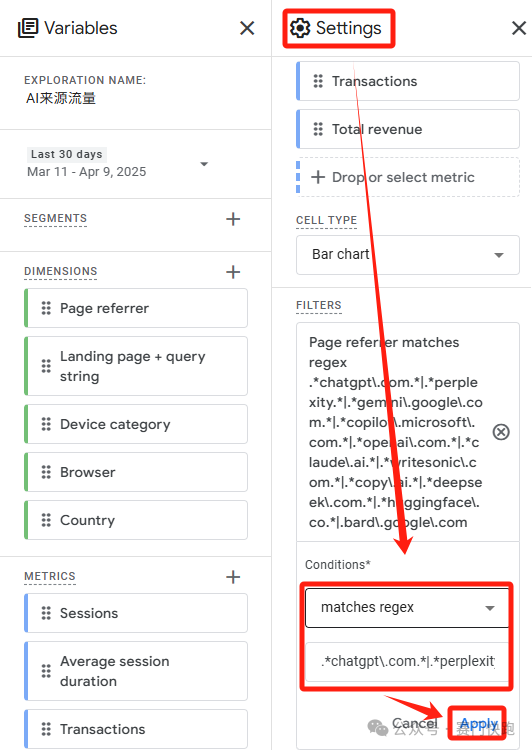Click the regex expression input field

click(407, 662)
